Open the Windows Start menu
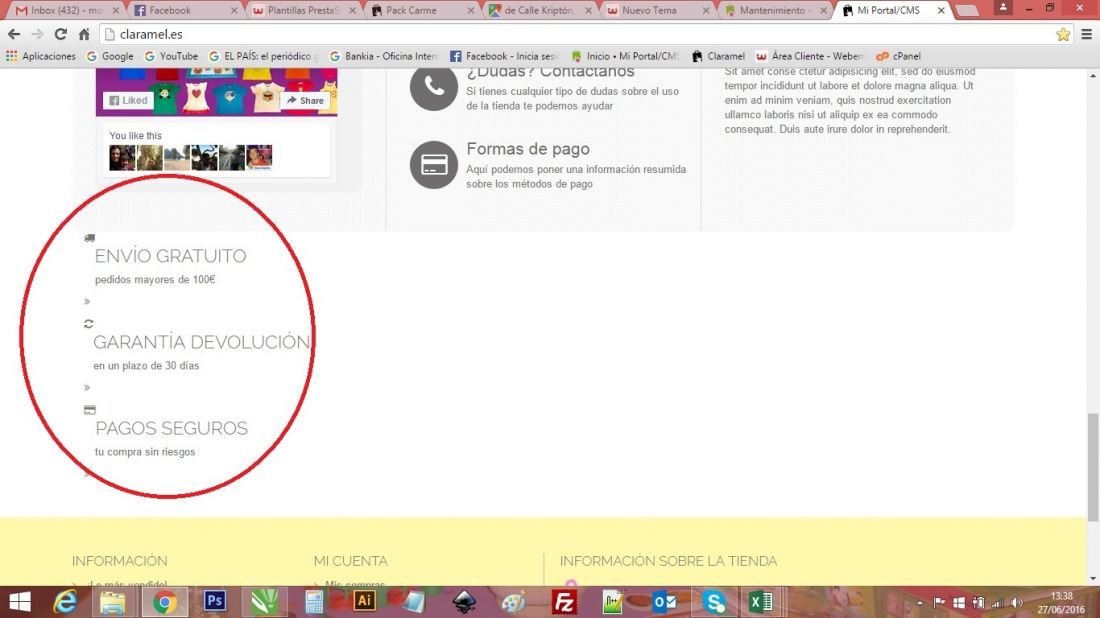 pos(20,602)
